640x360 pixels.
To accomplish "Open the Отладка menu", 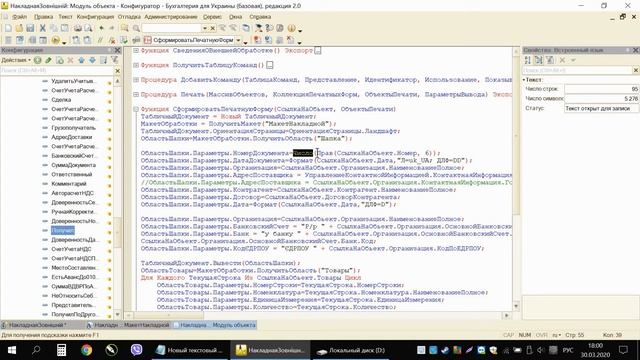I will [129, 17].
